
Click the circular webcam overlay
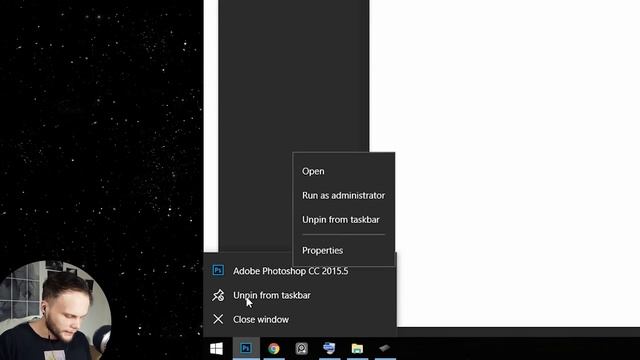[x=55, y=310]
